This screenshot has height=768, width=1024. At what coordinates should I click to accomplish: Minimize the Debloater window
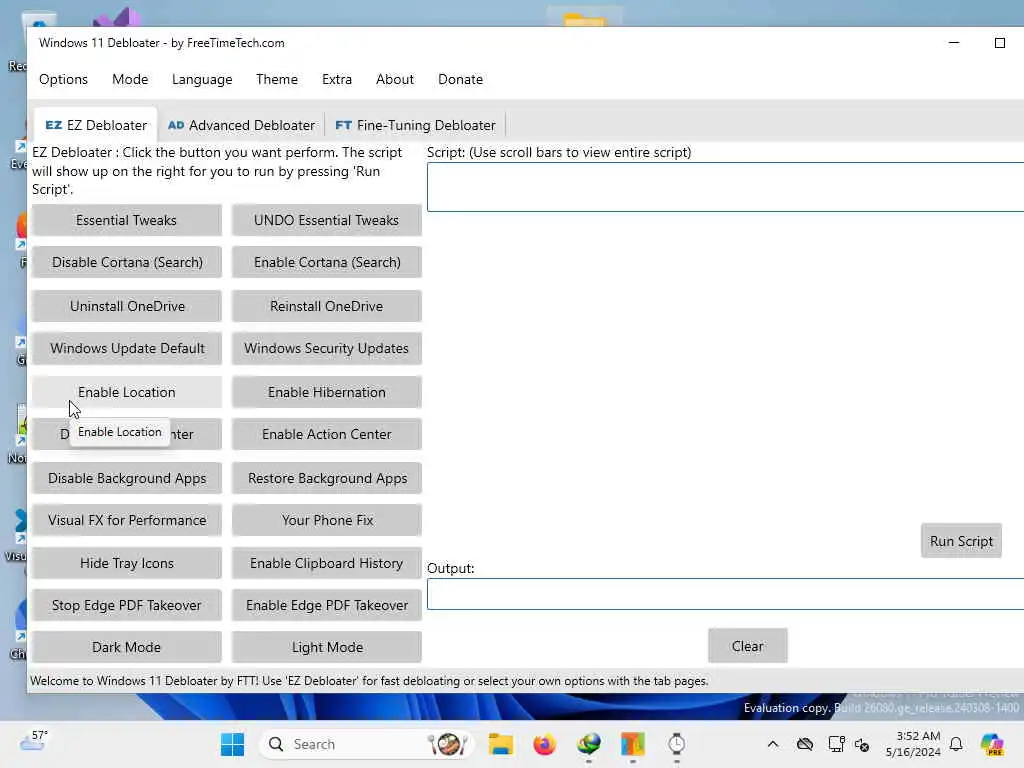pos(954,43)
